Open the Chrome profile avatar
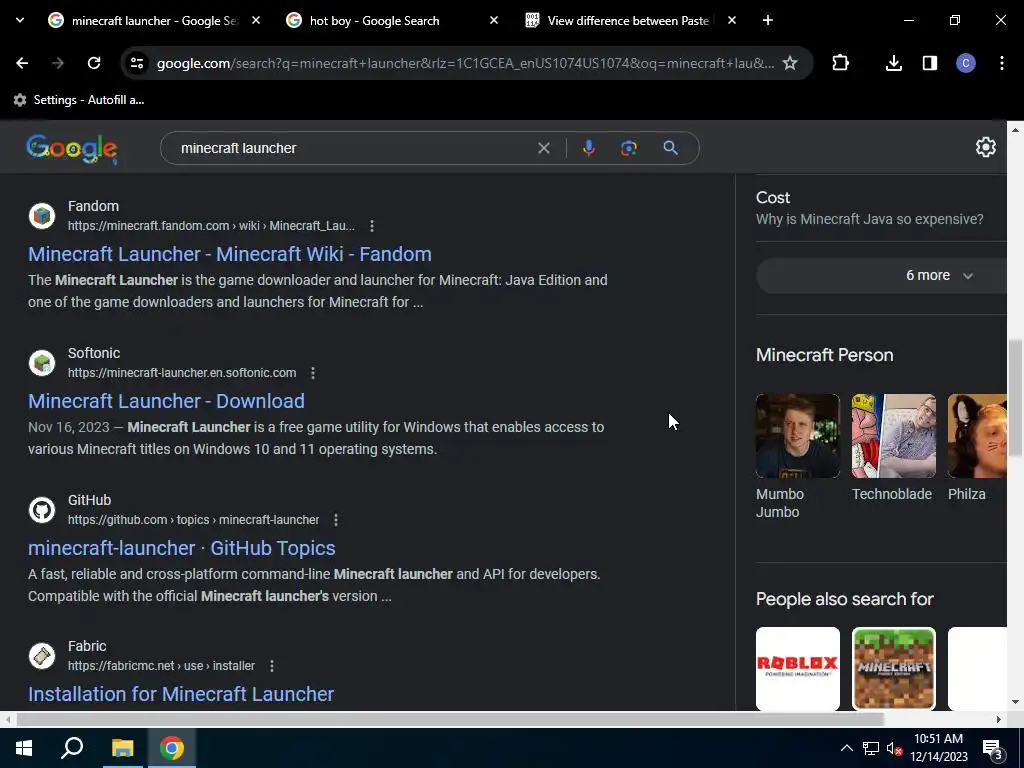Viewport: 1024px width, 768px height. coord(965,63)
